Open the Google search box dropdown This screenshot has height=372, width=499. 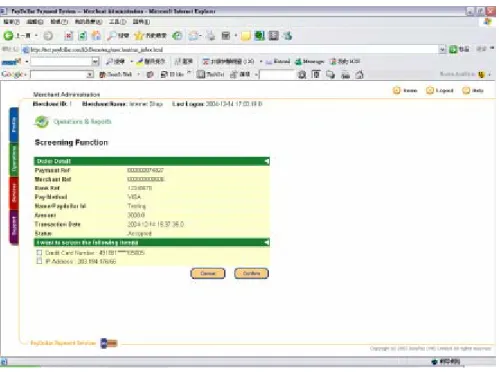(90, 74)
